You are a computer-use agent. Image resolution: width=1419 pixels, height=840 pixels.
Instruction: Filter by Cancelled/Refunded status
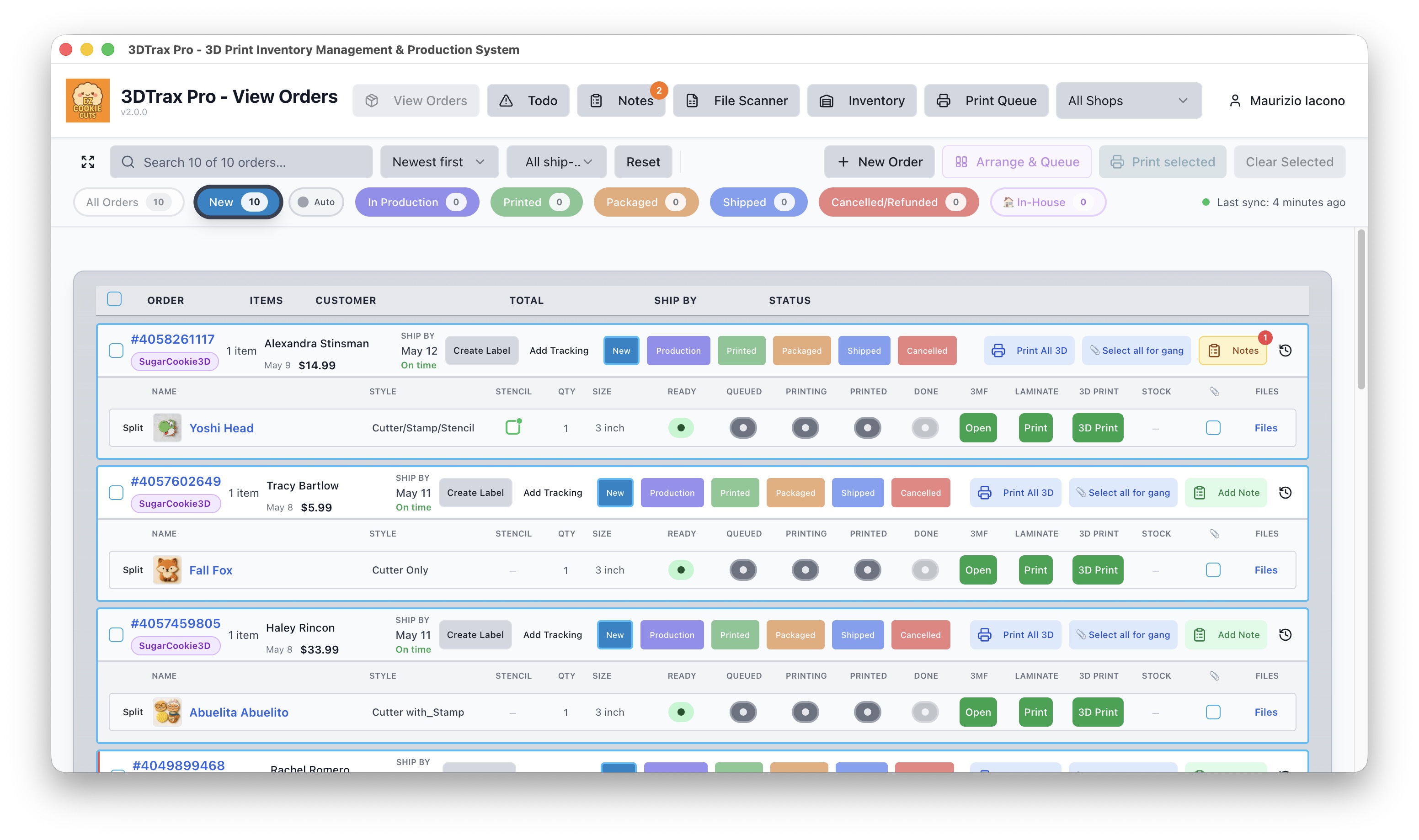pos(898,202)
